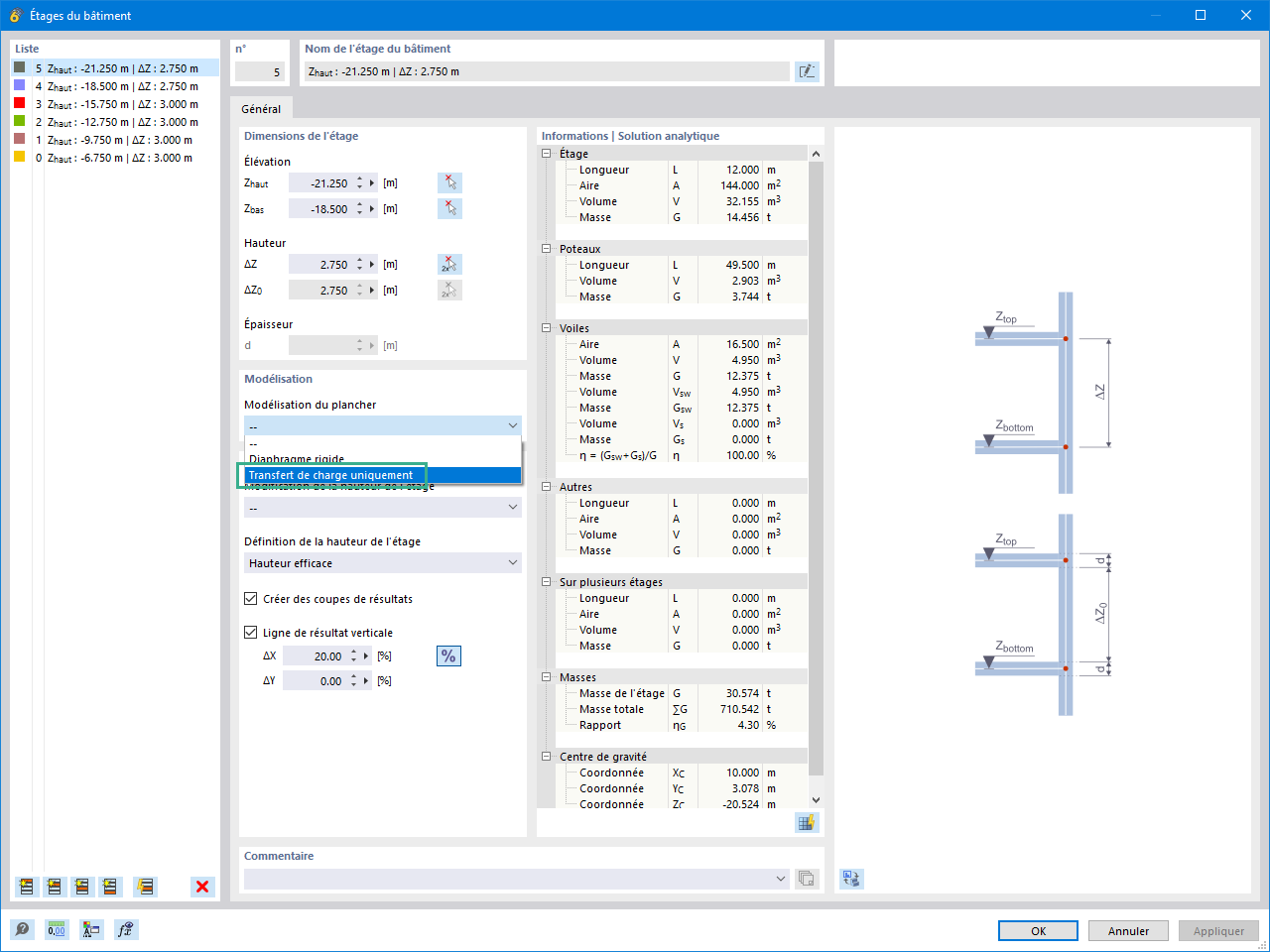Choose Diaphragme rigide option
The width and height of the screenshot is (1270, 952).
[x=383, y=459]
